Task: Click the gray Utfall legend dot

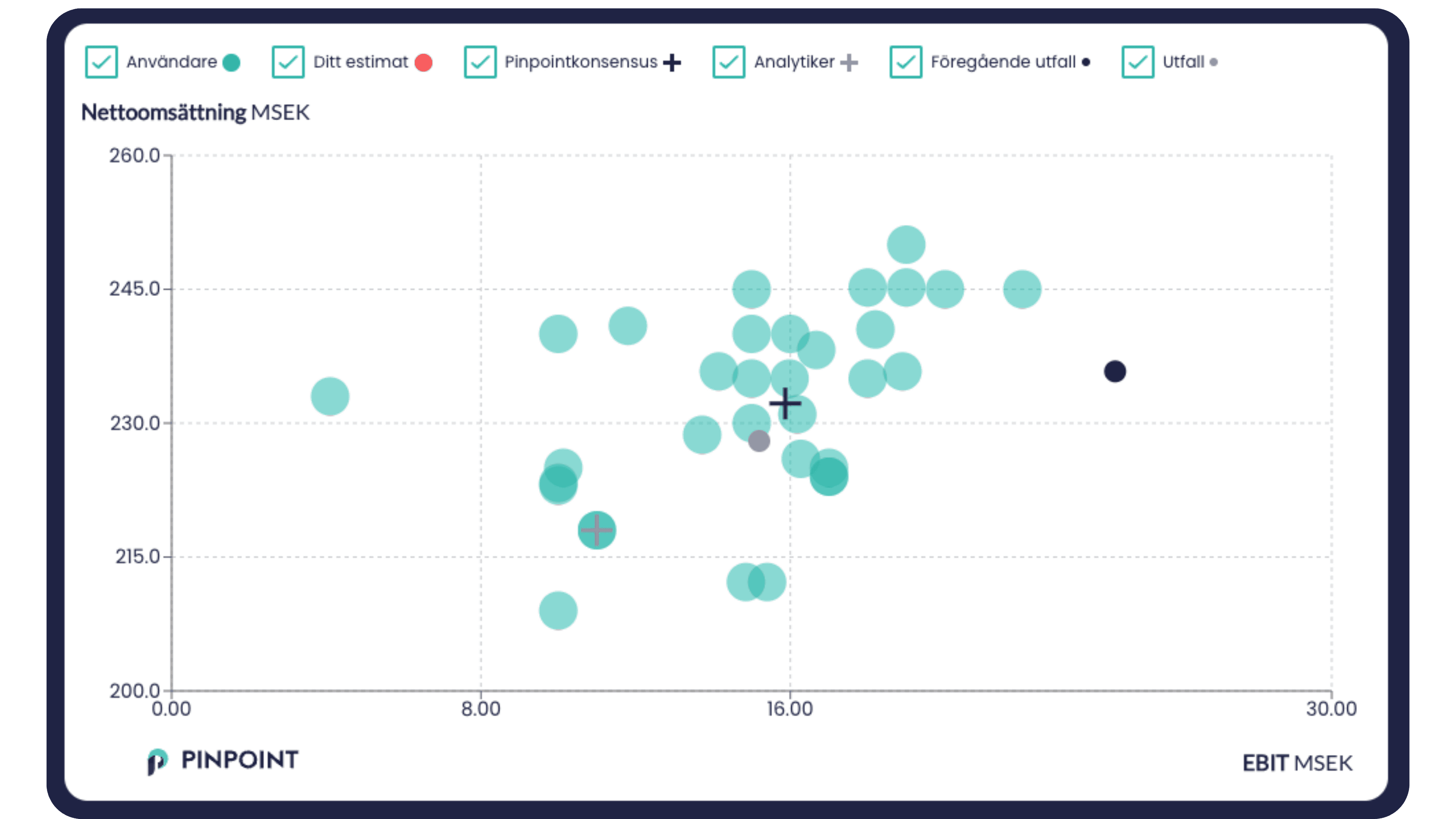Action: pyautogui.click(x=1213, y=62)
